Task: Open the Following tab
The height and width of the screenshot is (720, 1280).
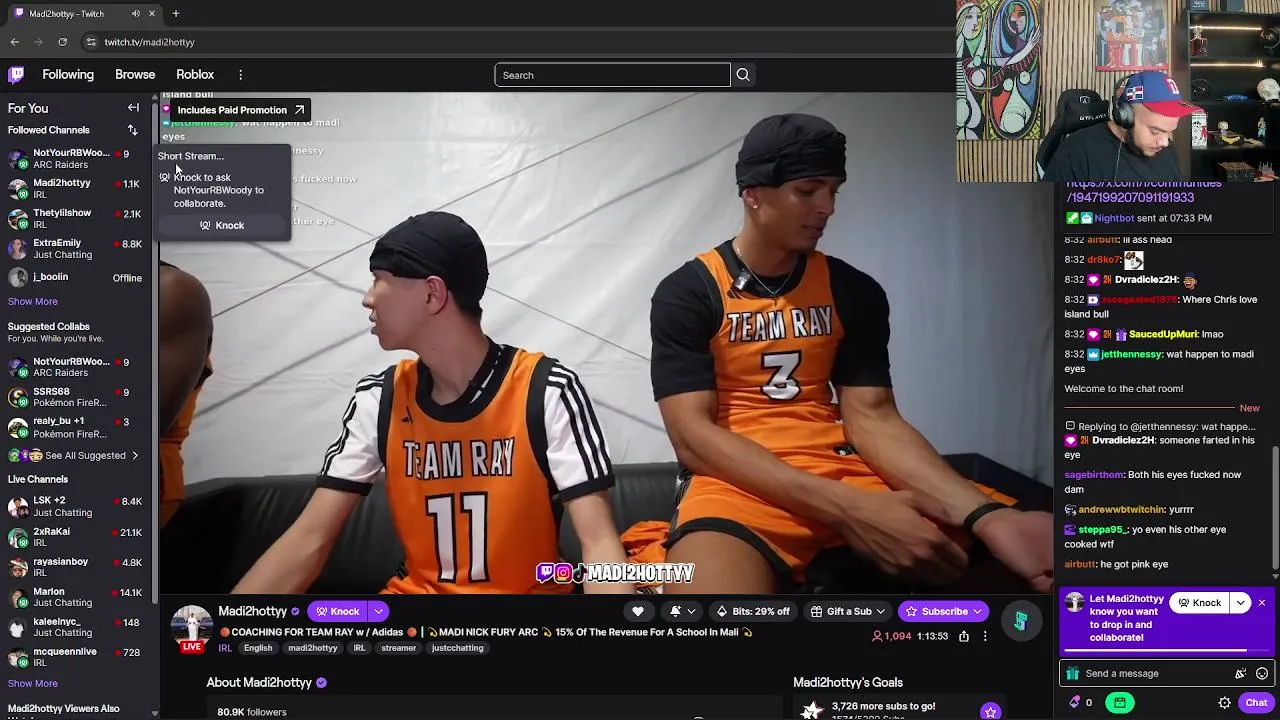Action: [x=68, y=75]
